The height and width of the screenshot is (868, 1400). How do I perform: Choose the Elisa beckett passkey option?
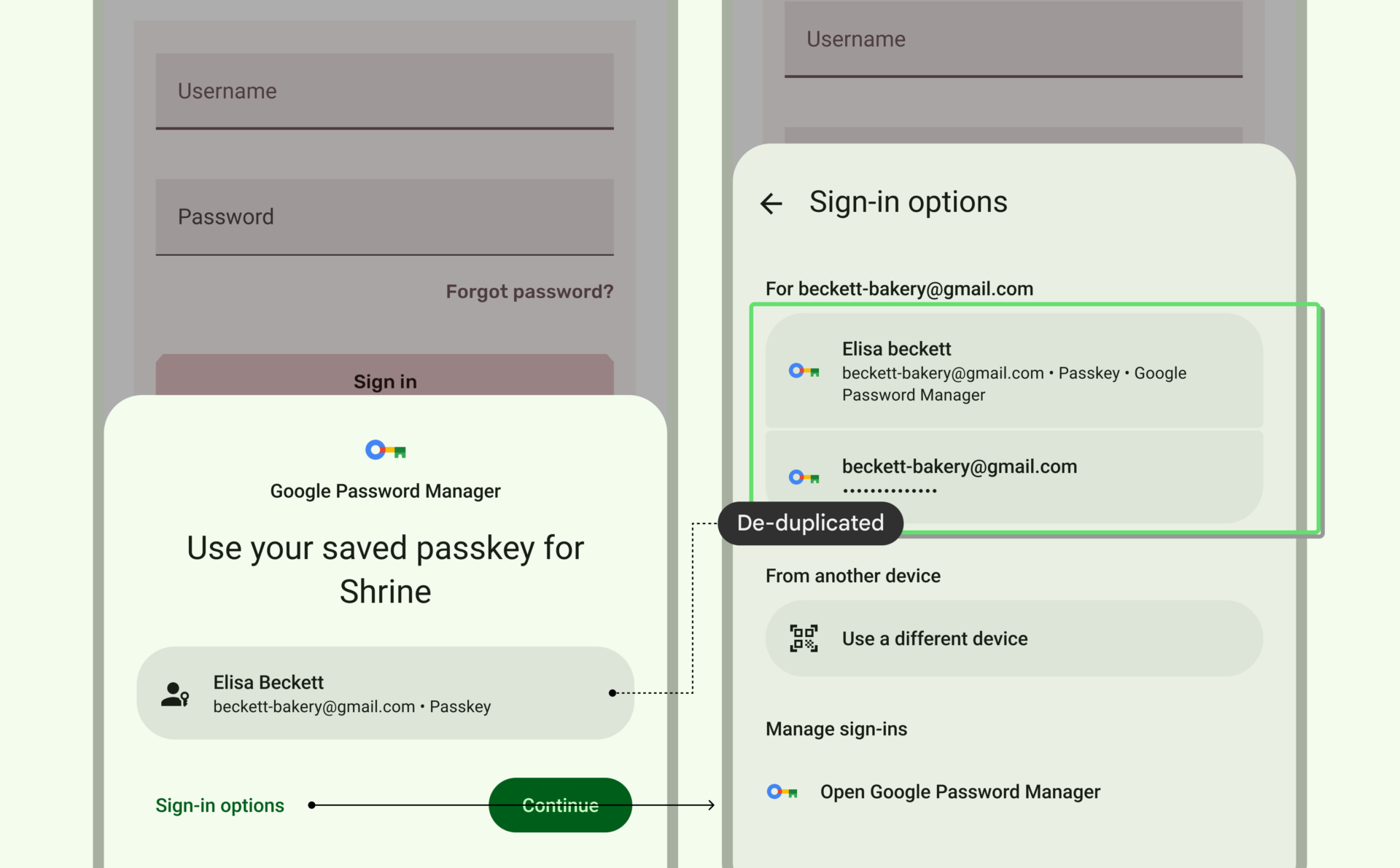click(1014, 370)
